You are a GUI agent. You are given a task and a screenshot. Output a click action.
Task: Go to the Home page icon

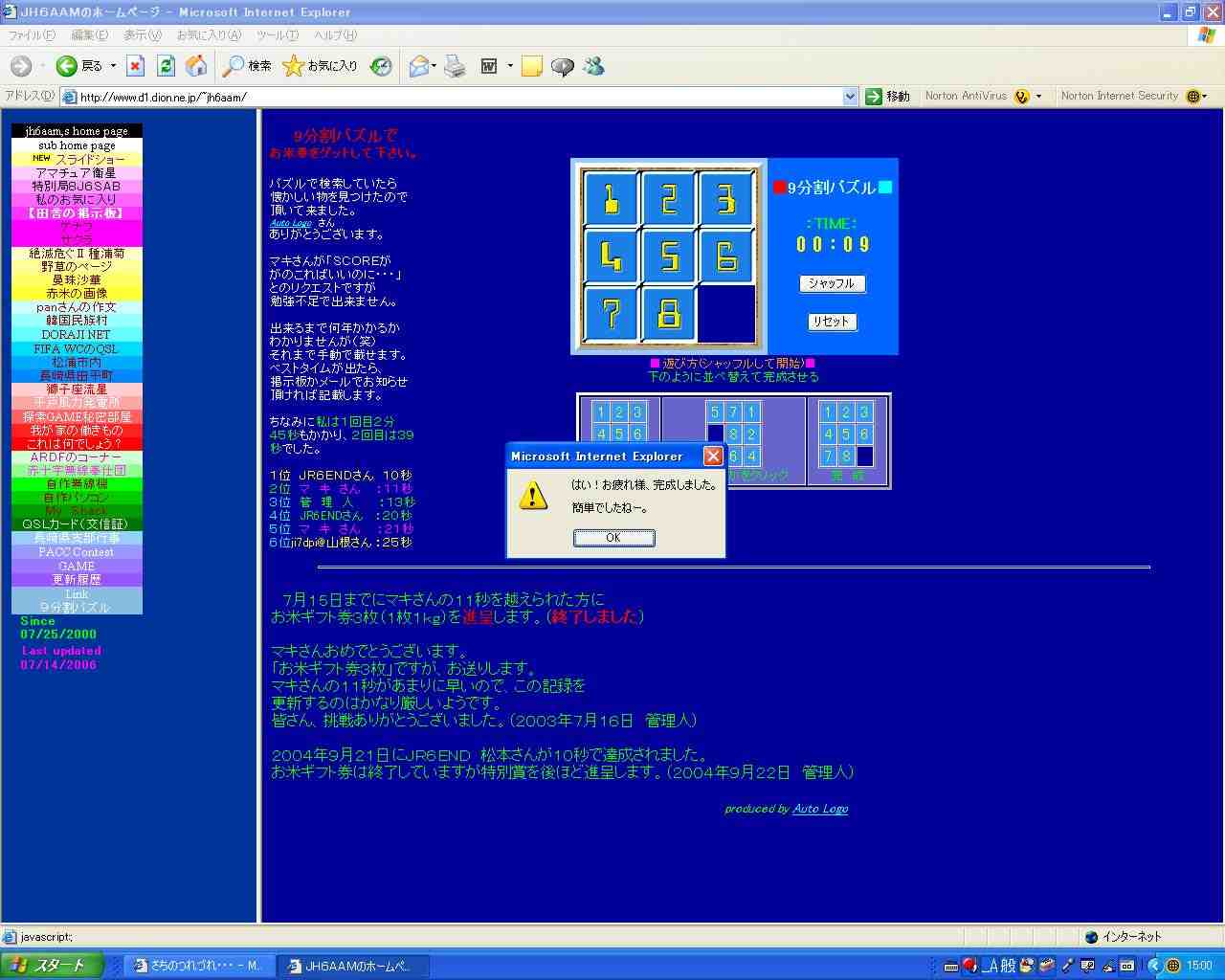click(196, 66)
